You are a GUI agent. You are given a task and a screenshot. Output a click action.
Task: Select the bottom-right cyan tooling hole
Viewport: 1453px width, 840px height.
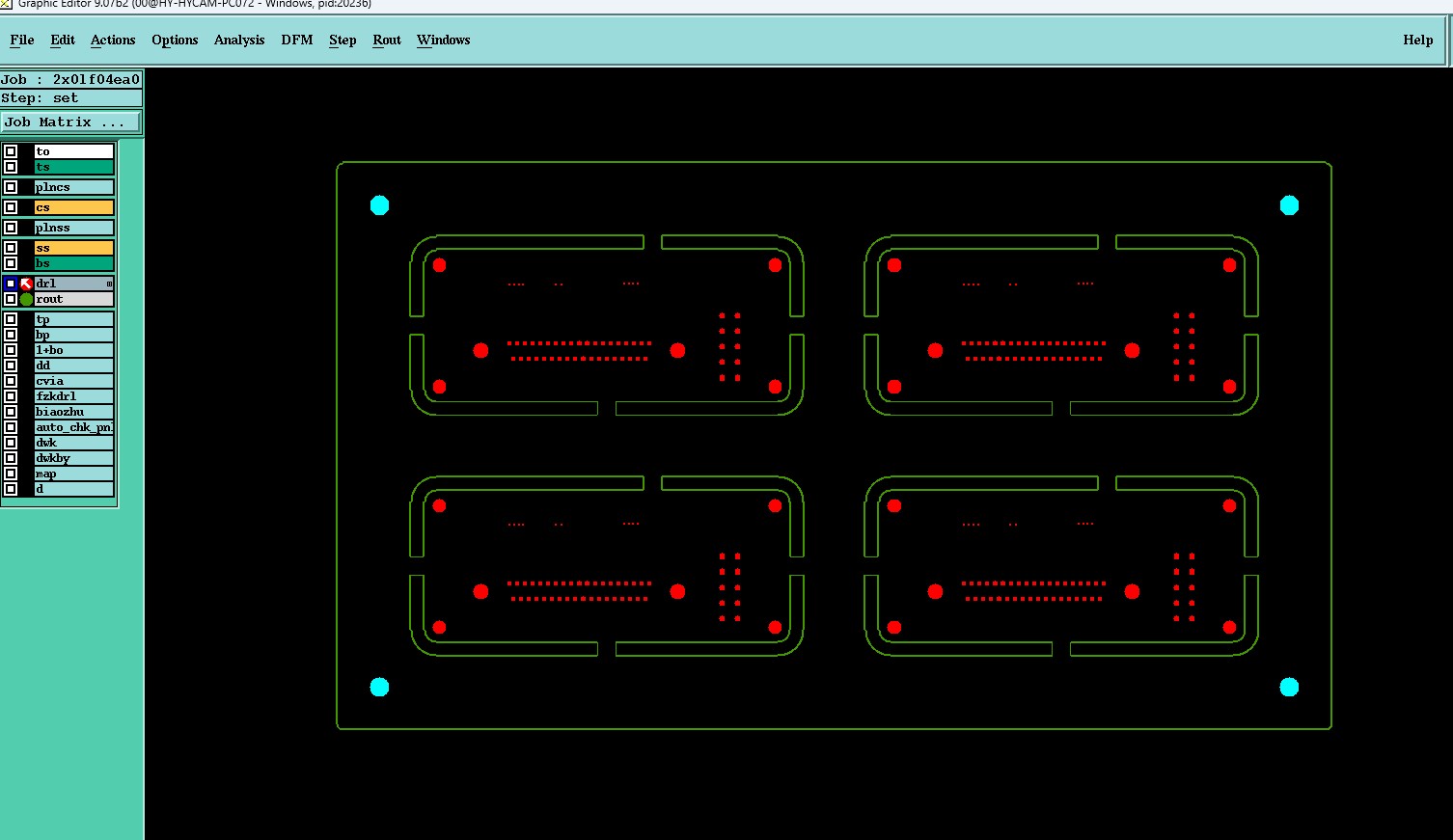click(1289, 687)
